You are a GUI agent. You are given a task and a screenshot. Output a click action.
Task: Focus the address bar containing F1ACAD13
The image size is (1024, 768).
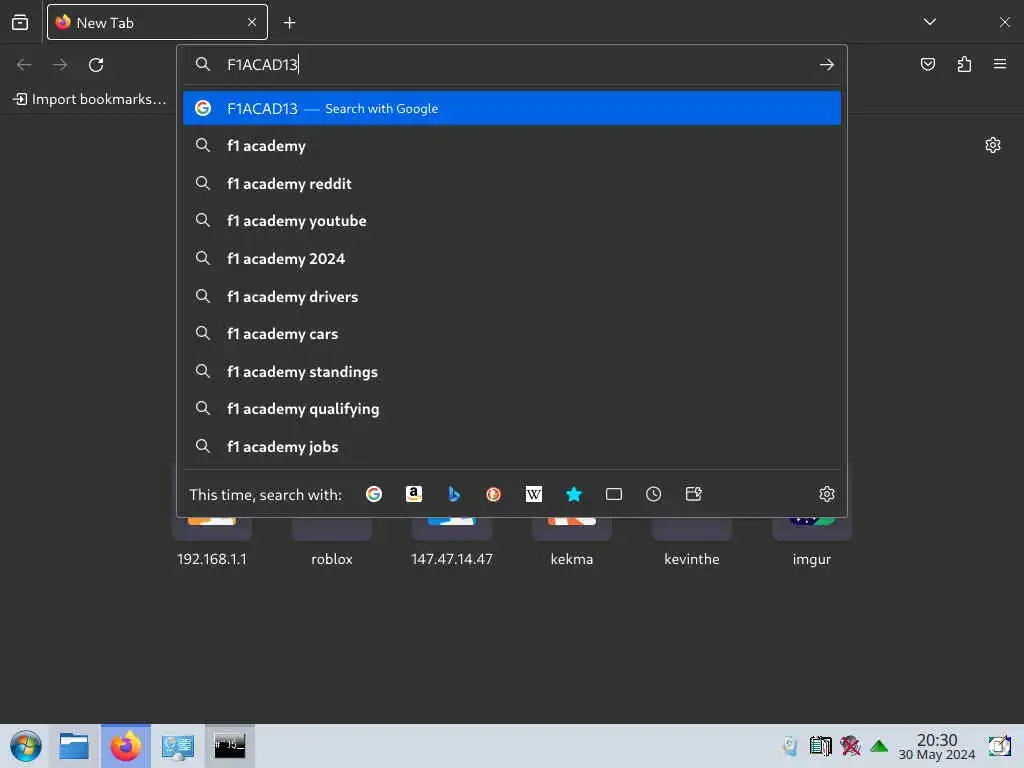point(511,65)
